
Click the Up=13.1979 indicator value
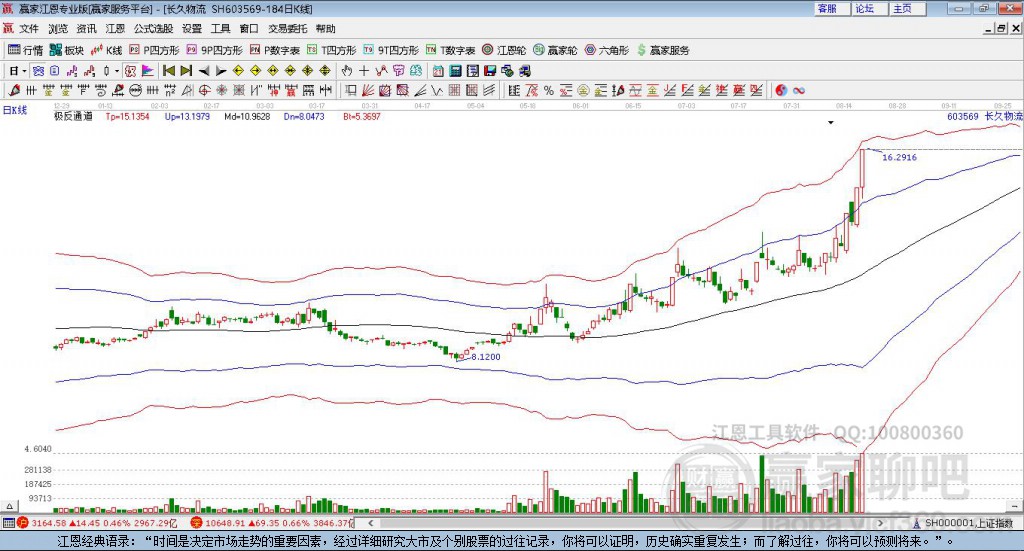pyautogui.click(x=187, y=116)
